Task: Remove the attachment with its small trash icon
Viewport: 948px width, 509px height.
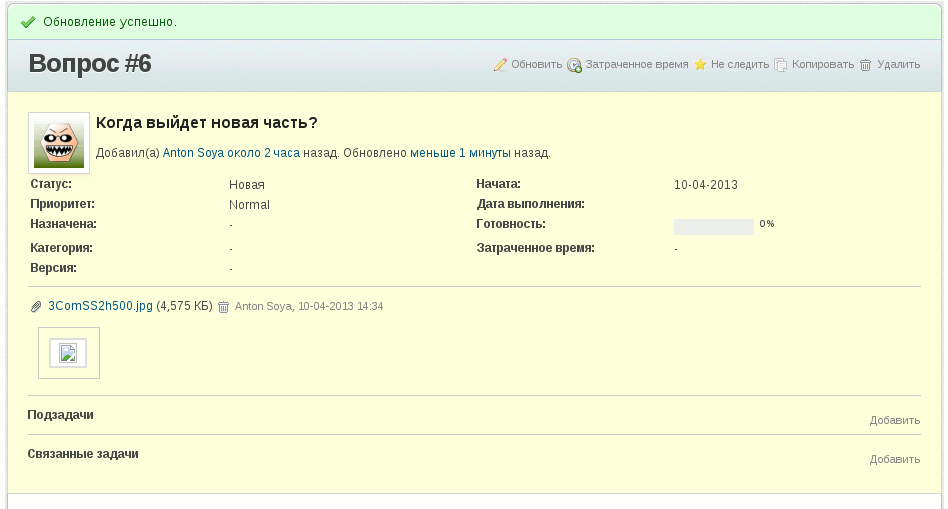Action: click(224, 307)
